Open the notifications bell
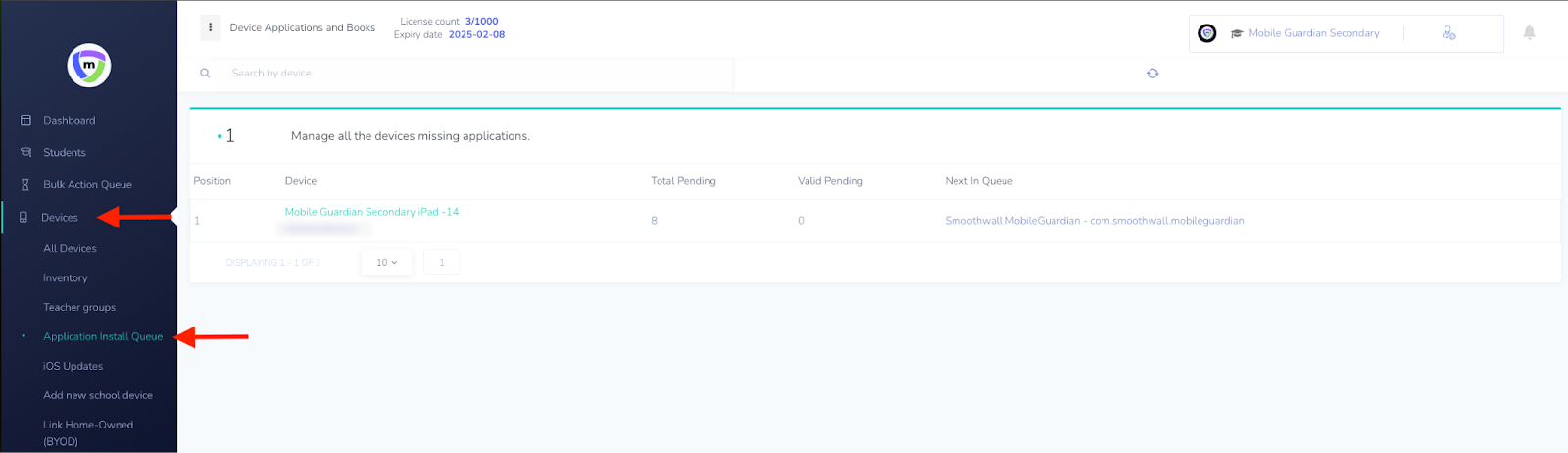The image size is (1568, 453). pos(1529,33)
